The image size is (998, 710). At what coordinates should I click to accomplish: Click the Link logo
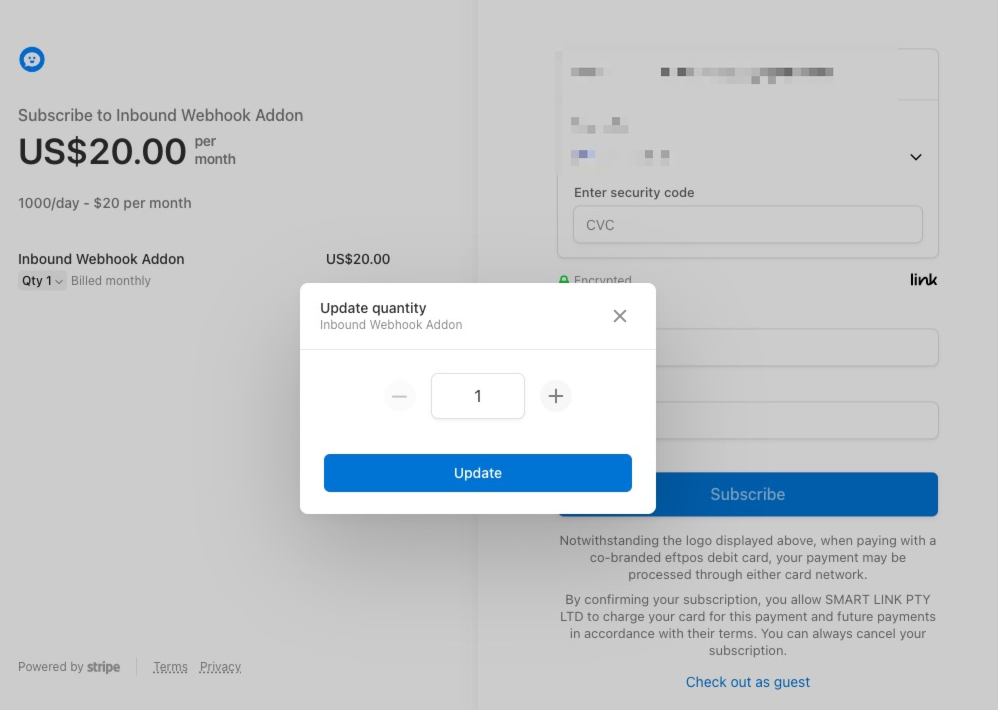(924, 279)
